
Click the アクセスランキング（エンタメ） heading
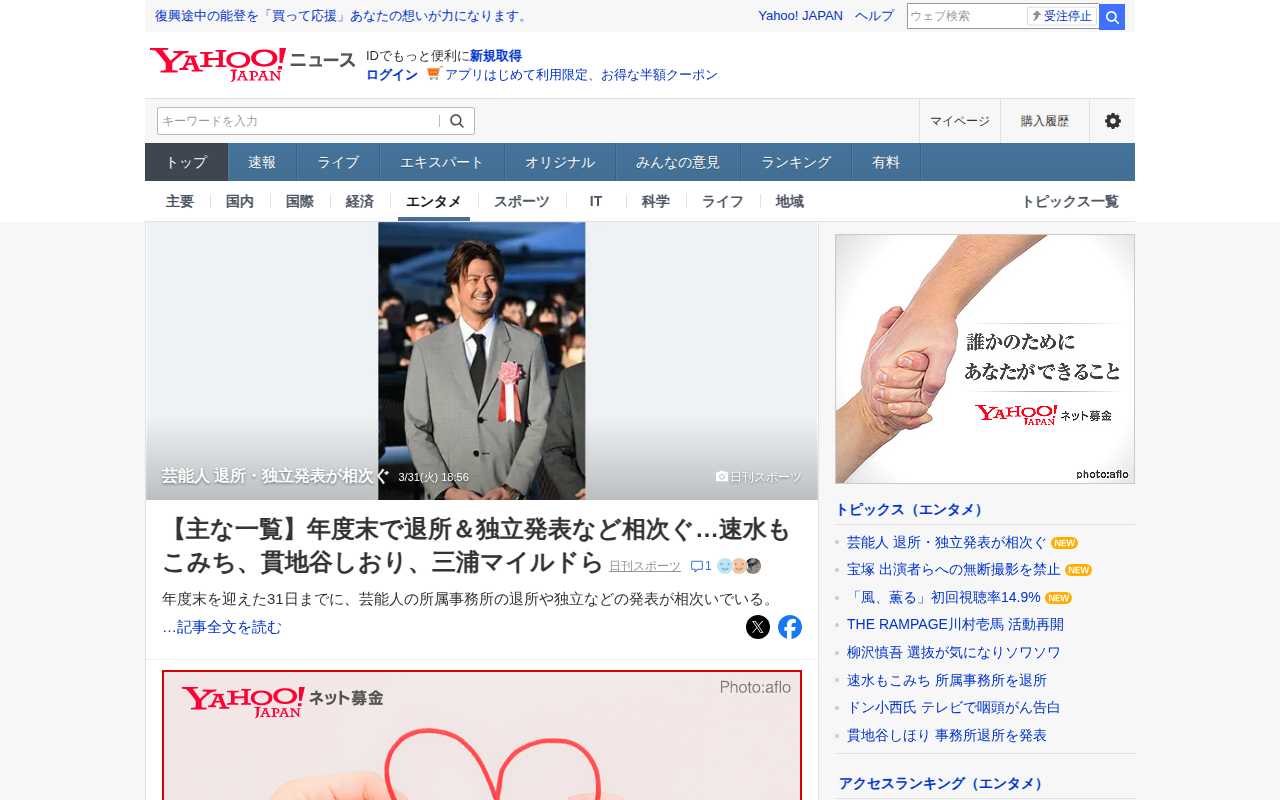pos(943,783)
